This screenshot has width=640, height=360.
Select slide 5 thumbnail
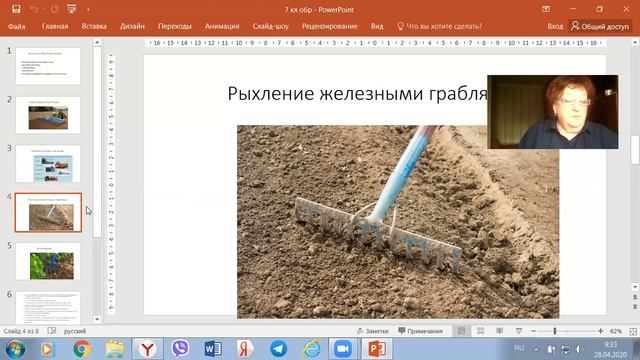point(48,261)
